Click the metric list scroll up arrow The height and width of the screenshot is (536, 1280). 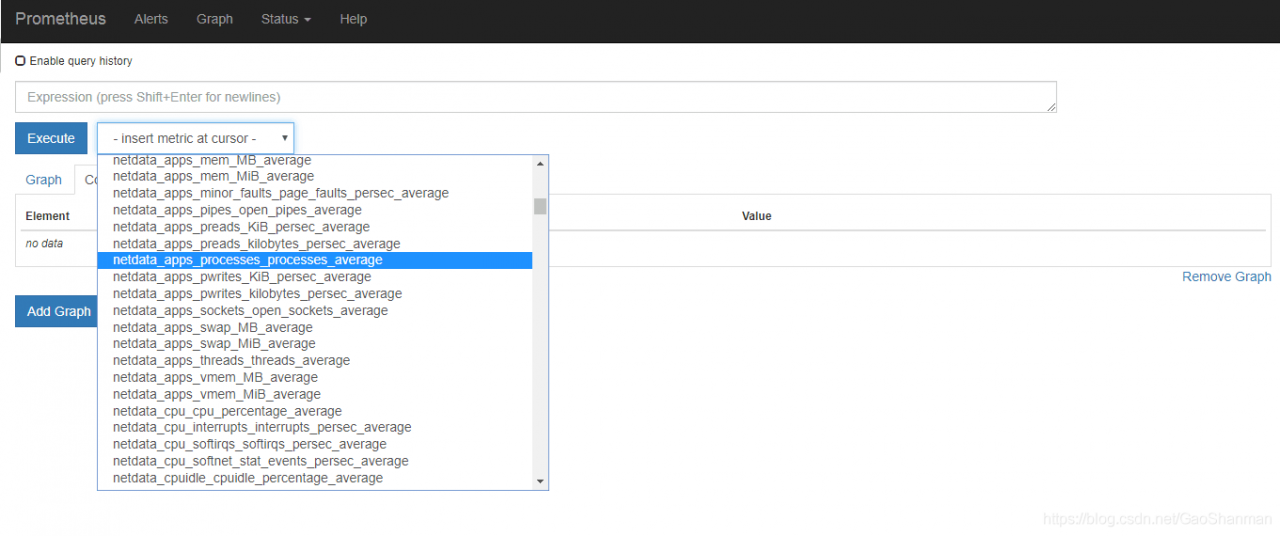540,163
